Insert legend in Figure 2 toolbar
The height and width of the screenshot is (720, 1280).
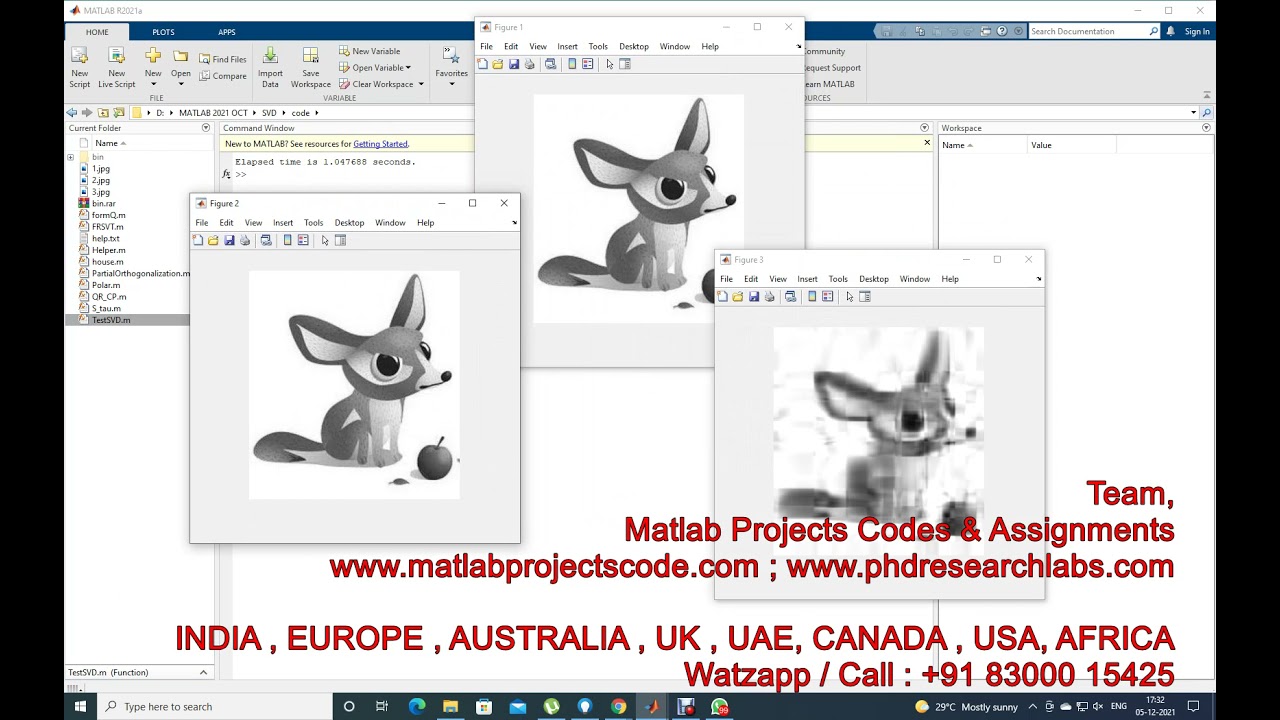(303, 240)
